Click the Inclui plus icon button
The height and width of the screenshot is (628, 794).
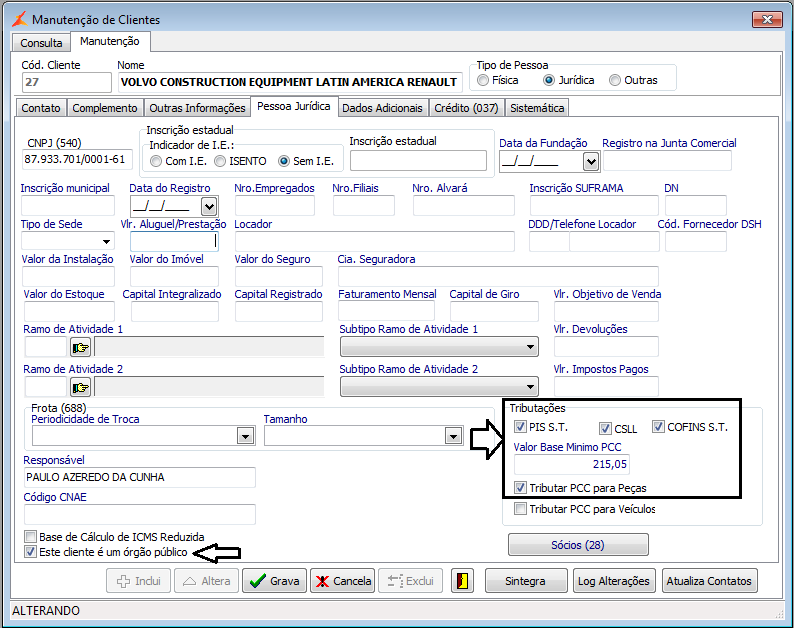pos(139,581)
